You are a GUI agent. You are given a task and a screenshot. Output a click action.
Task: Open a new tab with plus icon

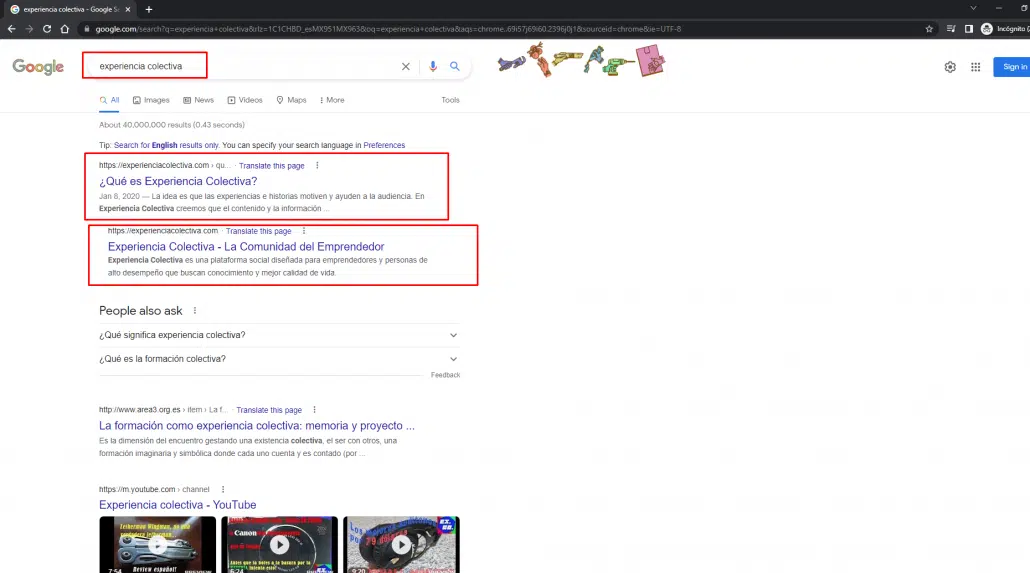click(x=149, y=9)
